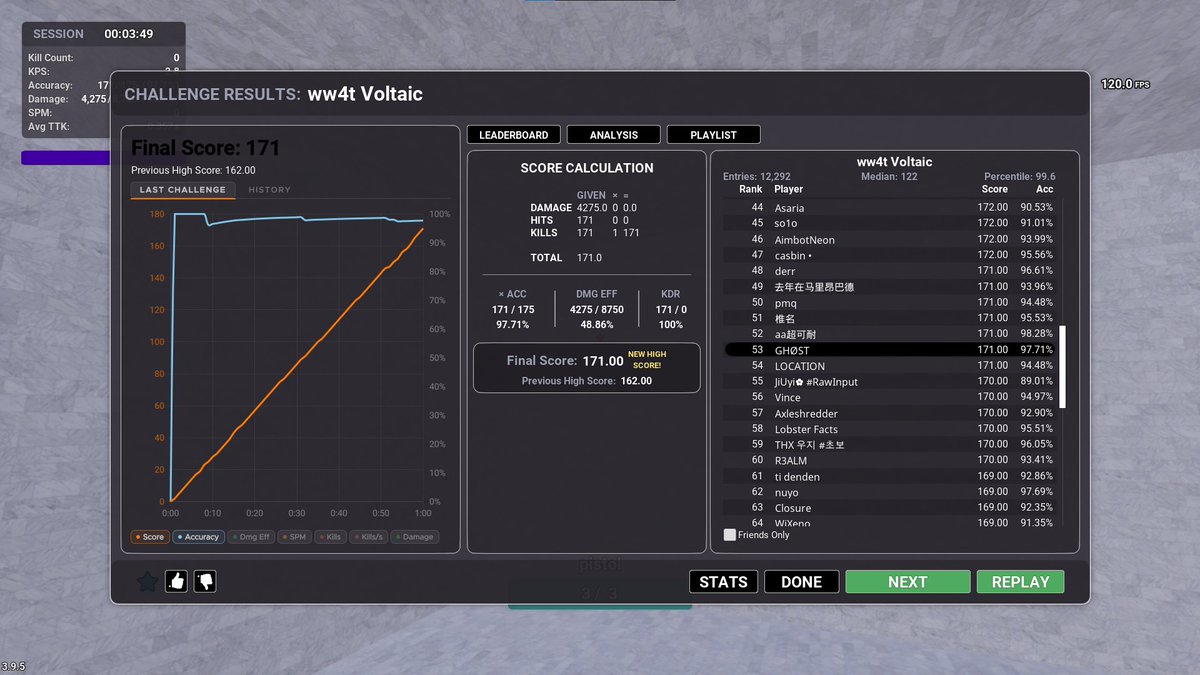Select leaderboard row for pmq
Image resolution: width=1200 pixels, height=675 pixels.
click(x=890, y=302)
